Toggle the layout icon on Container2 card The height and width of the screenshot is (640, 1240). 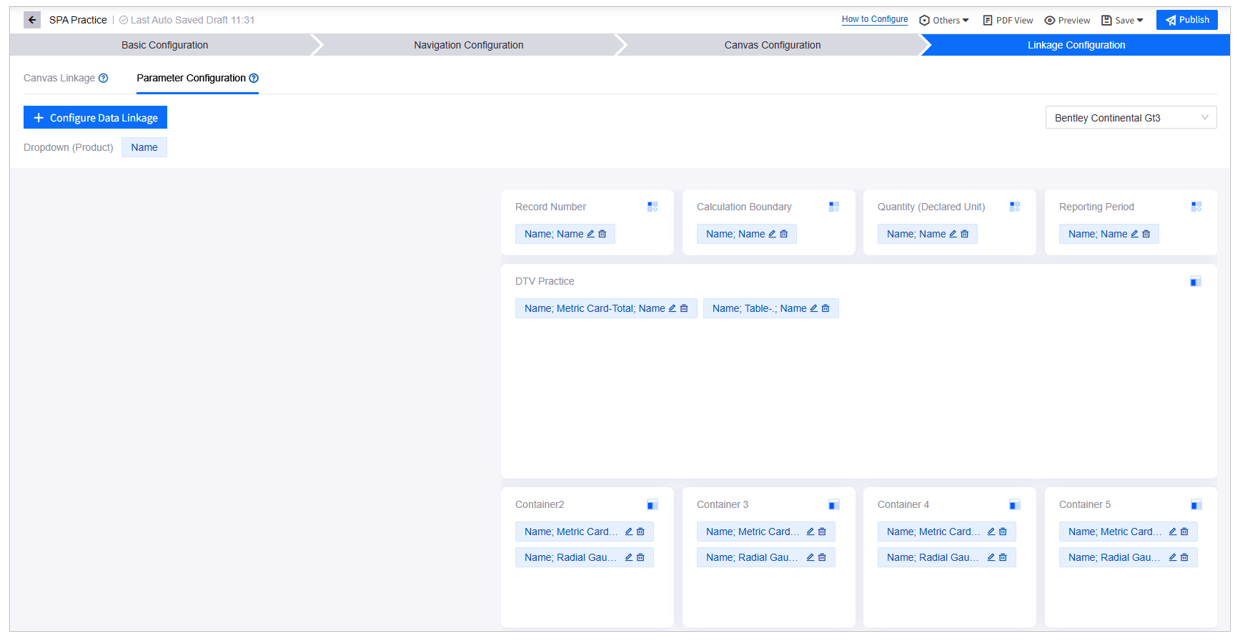tap(652, 505)
